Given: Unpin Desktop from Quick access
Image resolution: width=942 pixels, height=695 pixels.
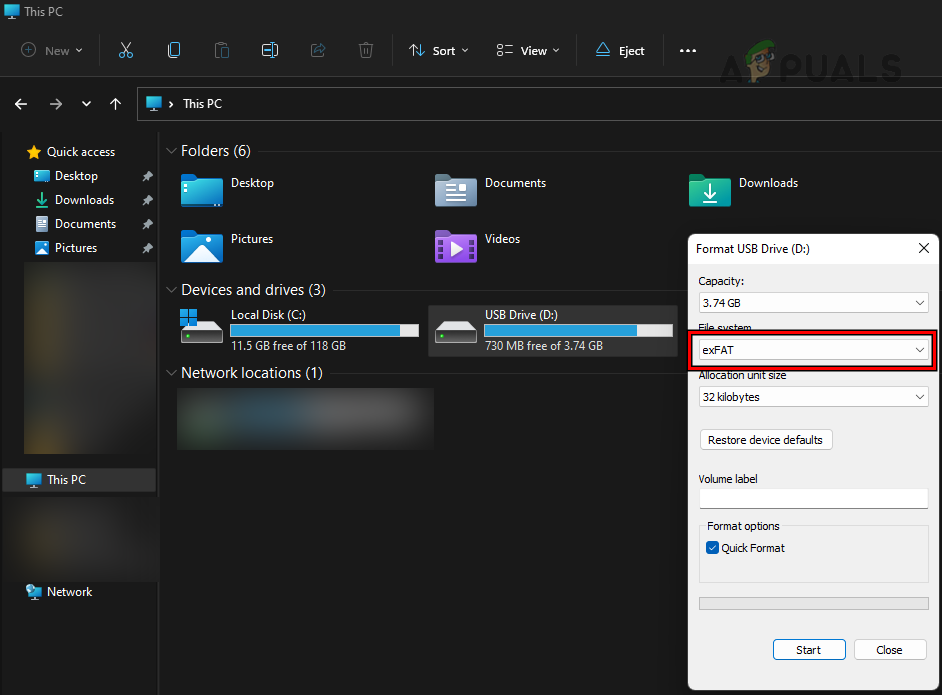Looking at the screenshot, I should (x=146, y=175).
